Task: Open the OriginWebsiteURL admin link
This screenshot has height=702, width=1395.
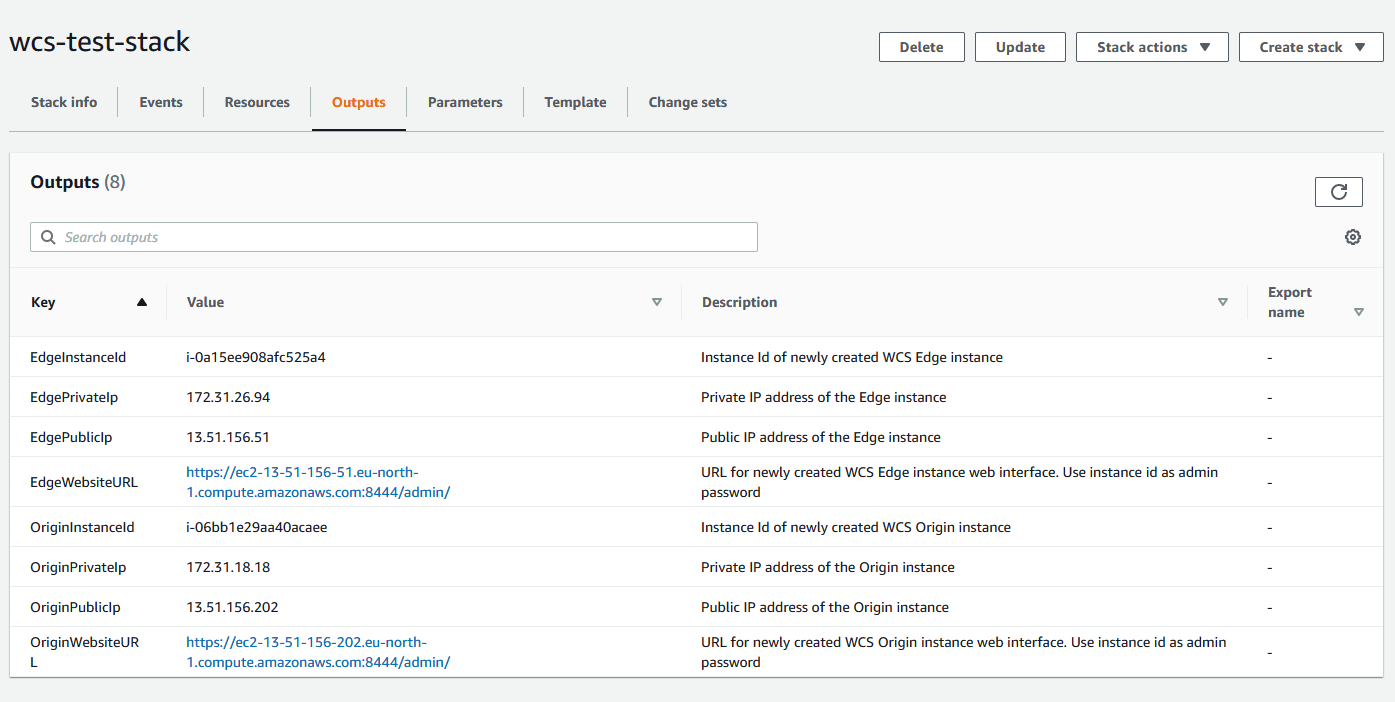Action: (318, 652)
